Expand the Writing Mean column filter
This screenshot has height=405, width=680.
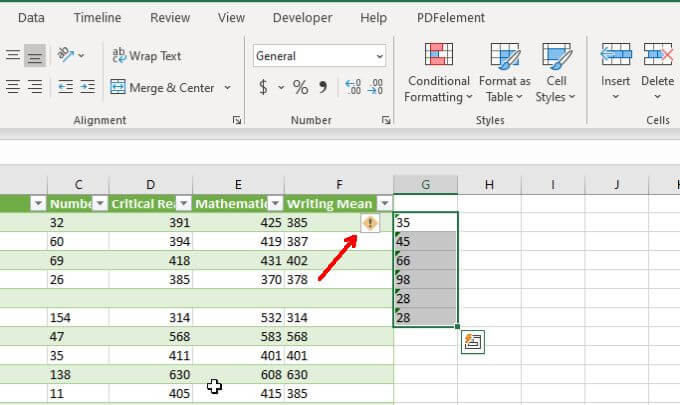click(384, 203)
